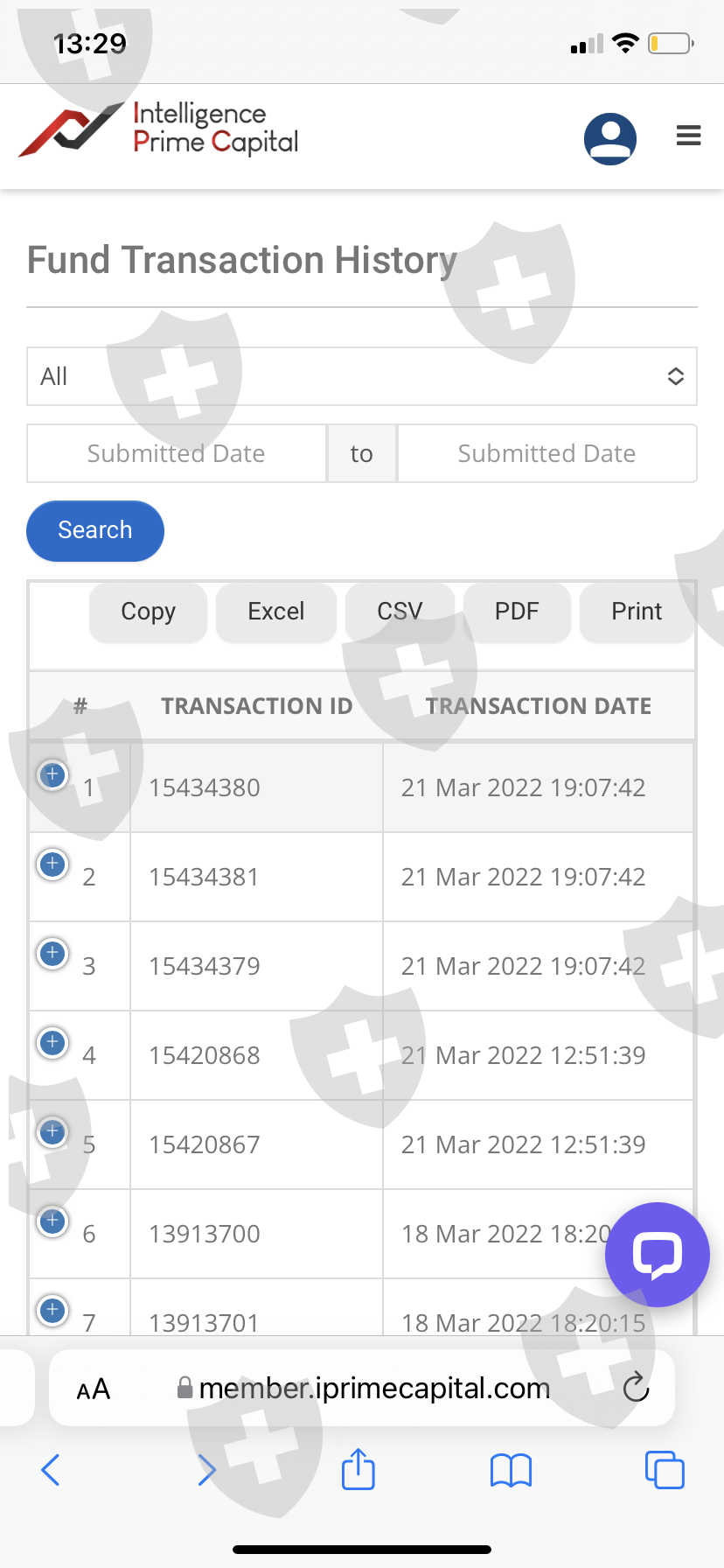
Task: Open the hamburger navigation menu
Action: (688, 136)
